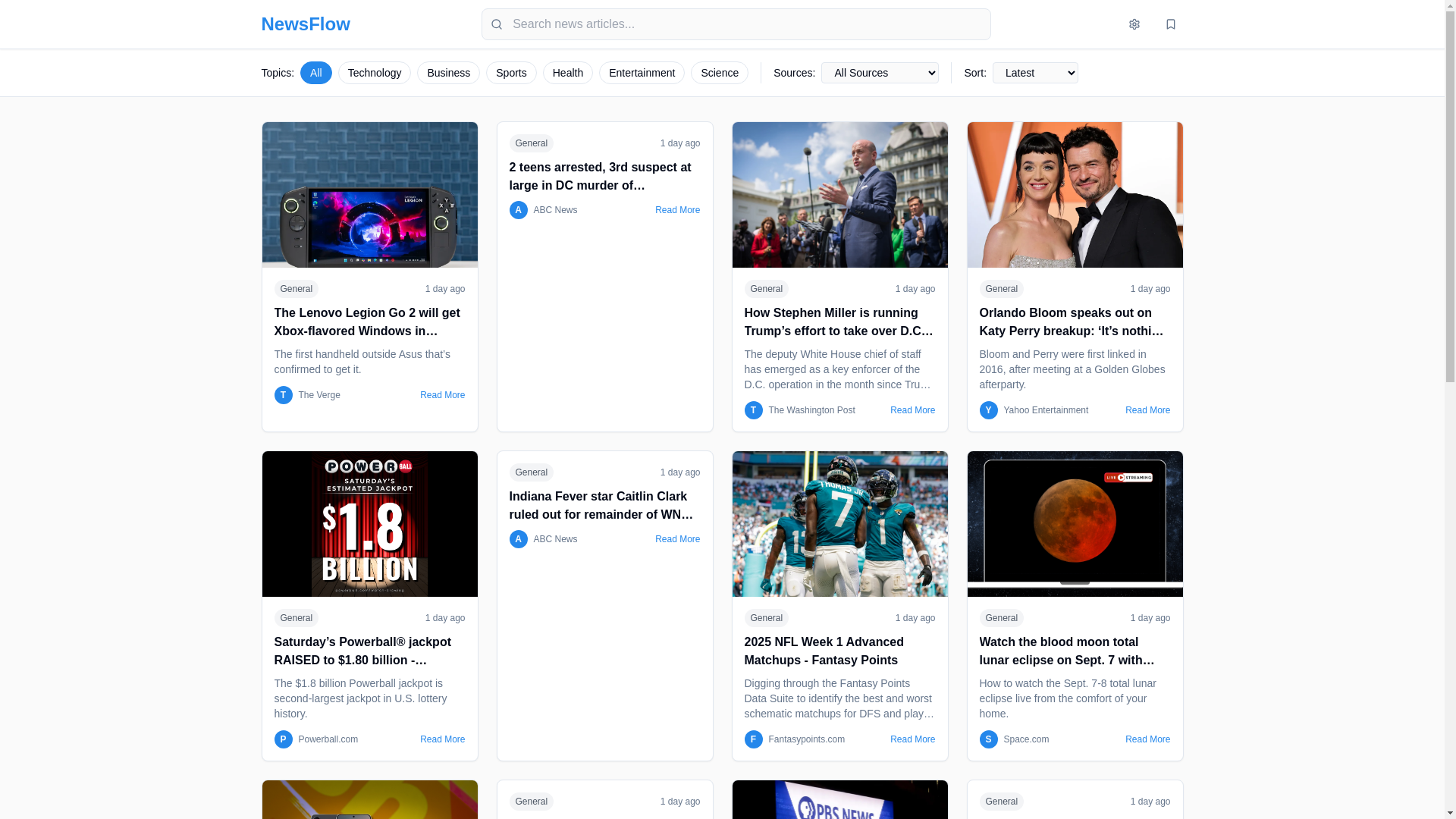Read More on Orlando Bloom article
This screenshot has height=819, width=1456.
pos(1147,410)
